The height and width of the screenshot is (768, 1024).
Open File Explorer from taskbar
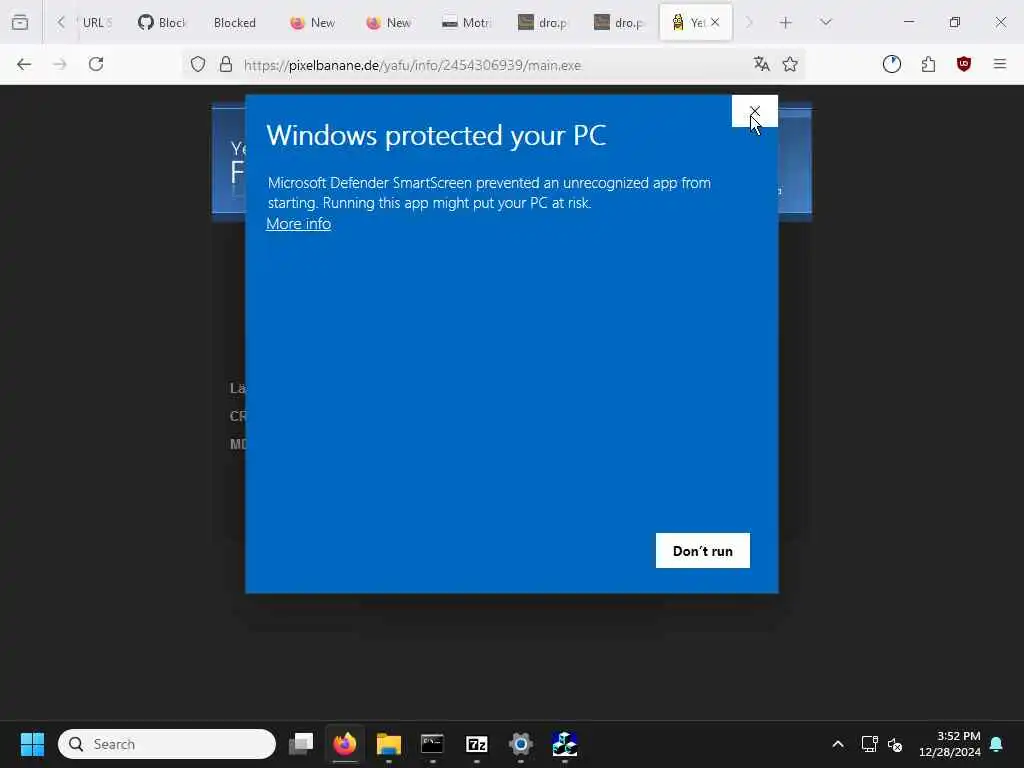click(389, 744)
